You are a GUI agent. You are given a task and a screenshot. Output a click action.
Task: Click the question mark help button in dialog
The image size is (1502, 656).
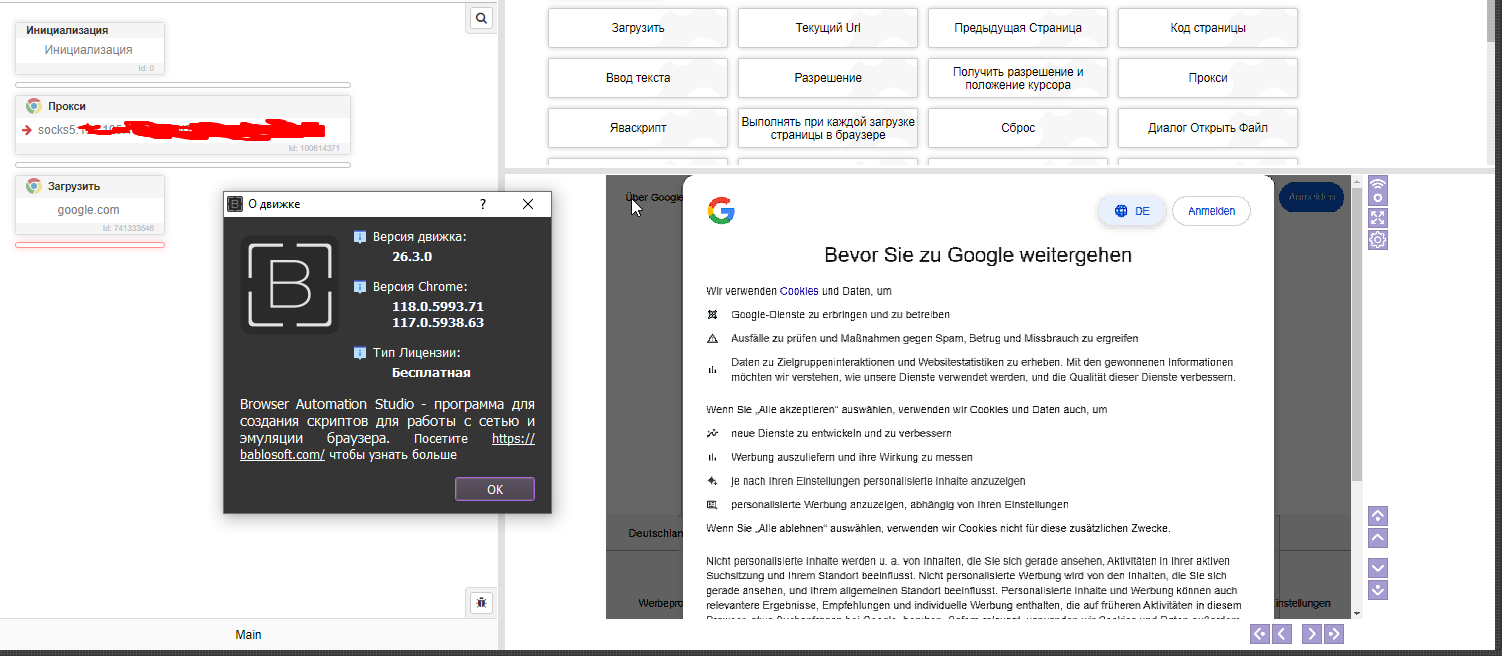483,204
